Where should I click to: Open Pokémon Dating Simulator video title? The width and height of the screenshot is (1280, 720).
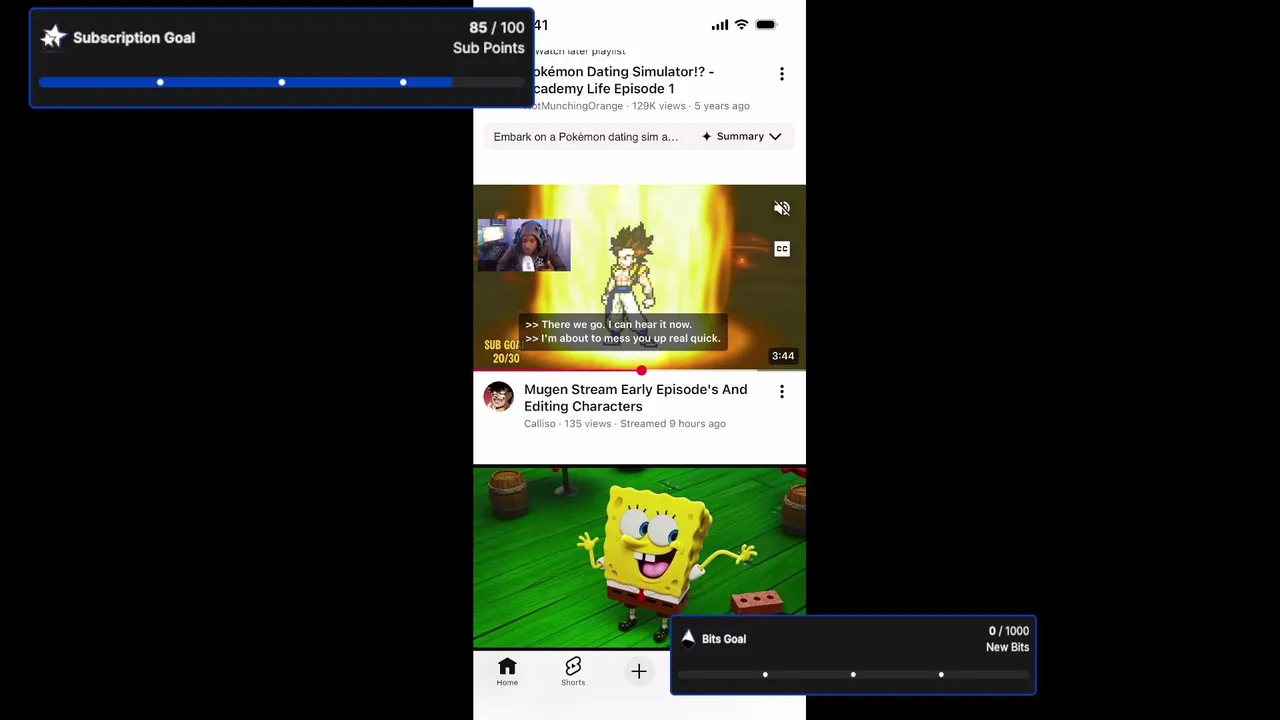click(622, 80)
